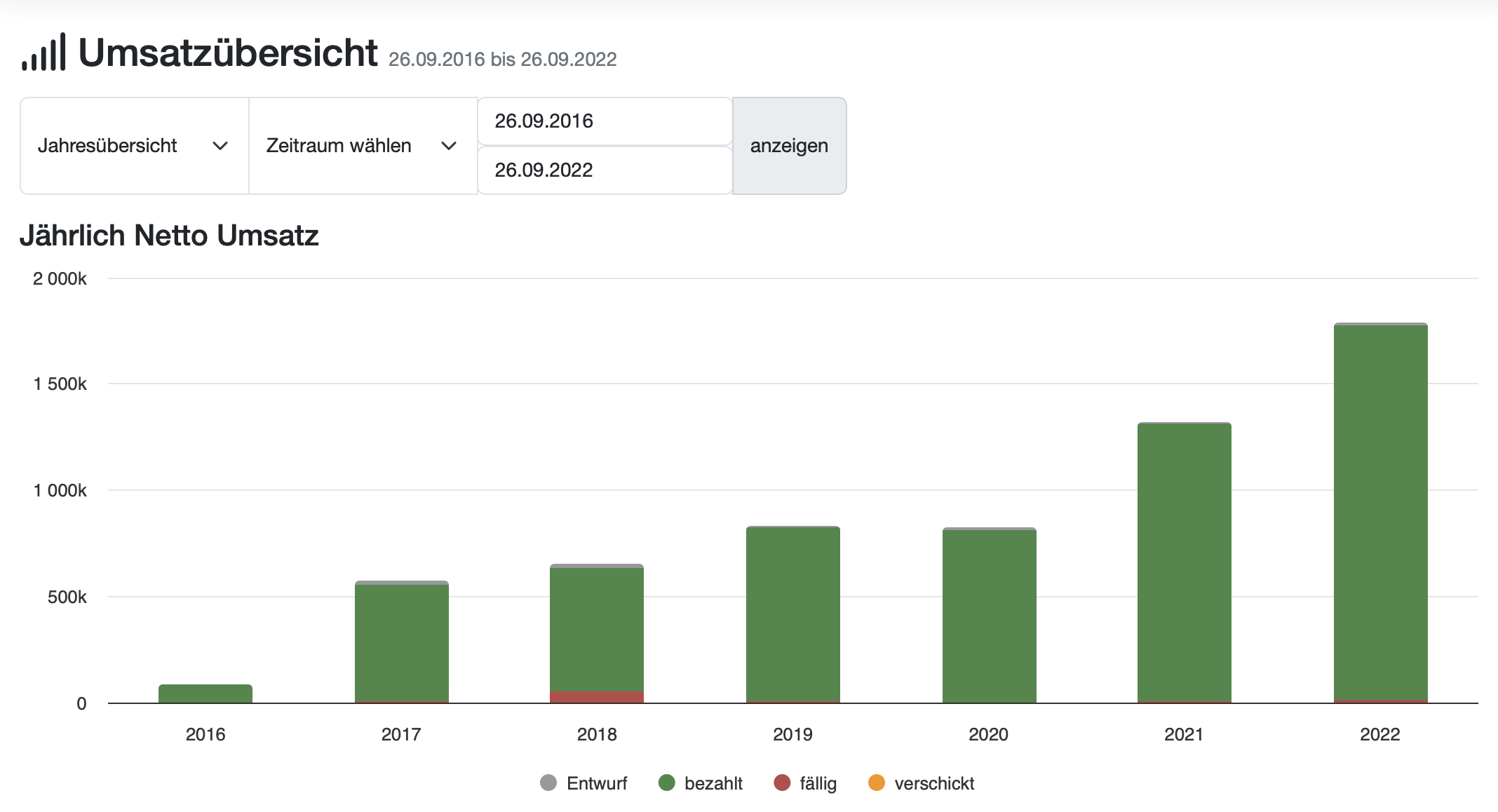Toggle the green bezahlt legend dot

point(666,783)
